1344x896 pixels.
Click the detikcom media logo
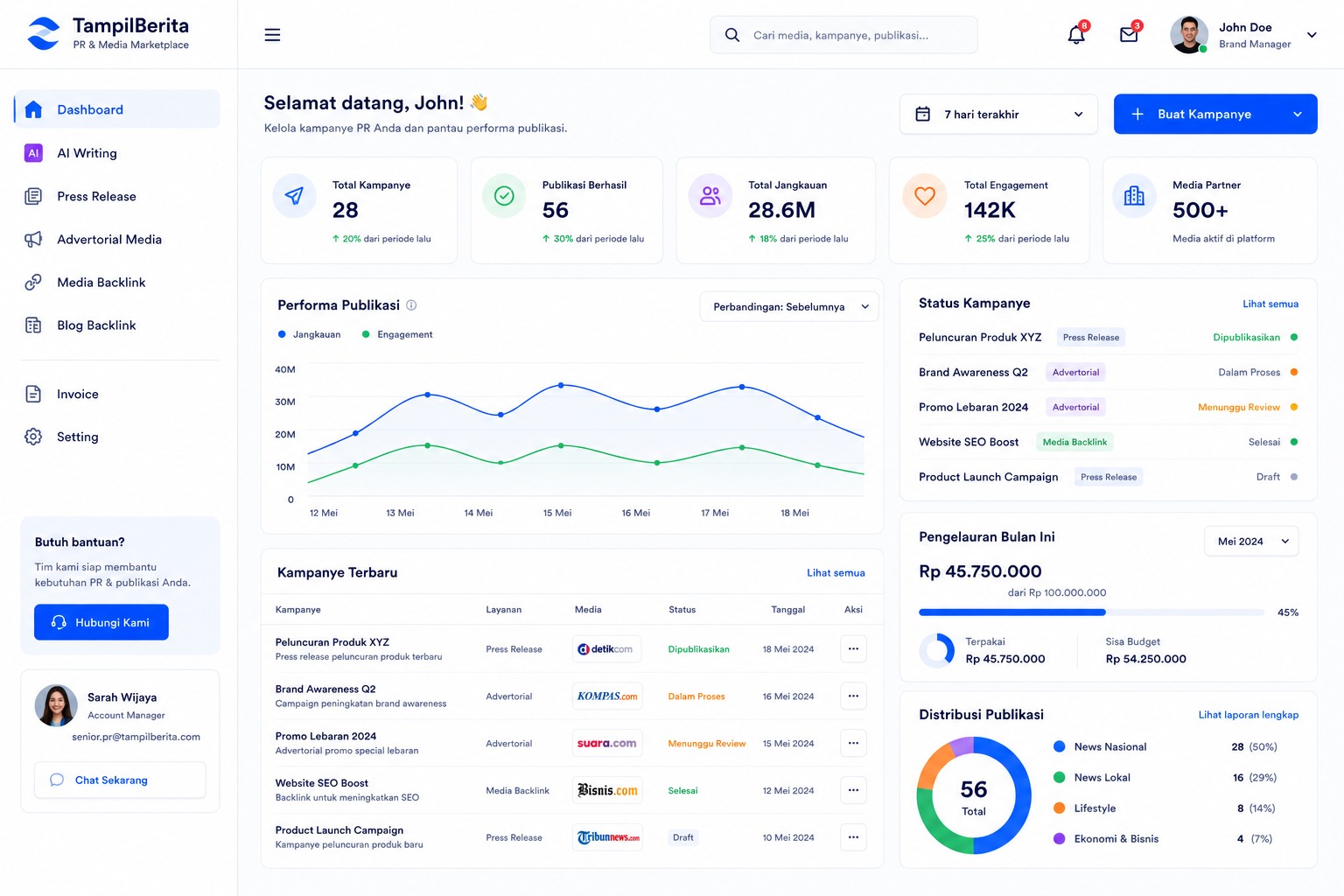click(607, 649)
